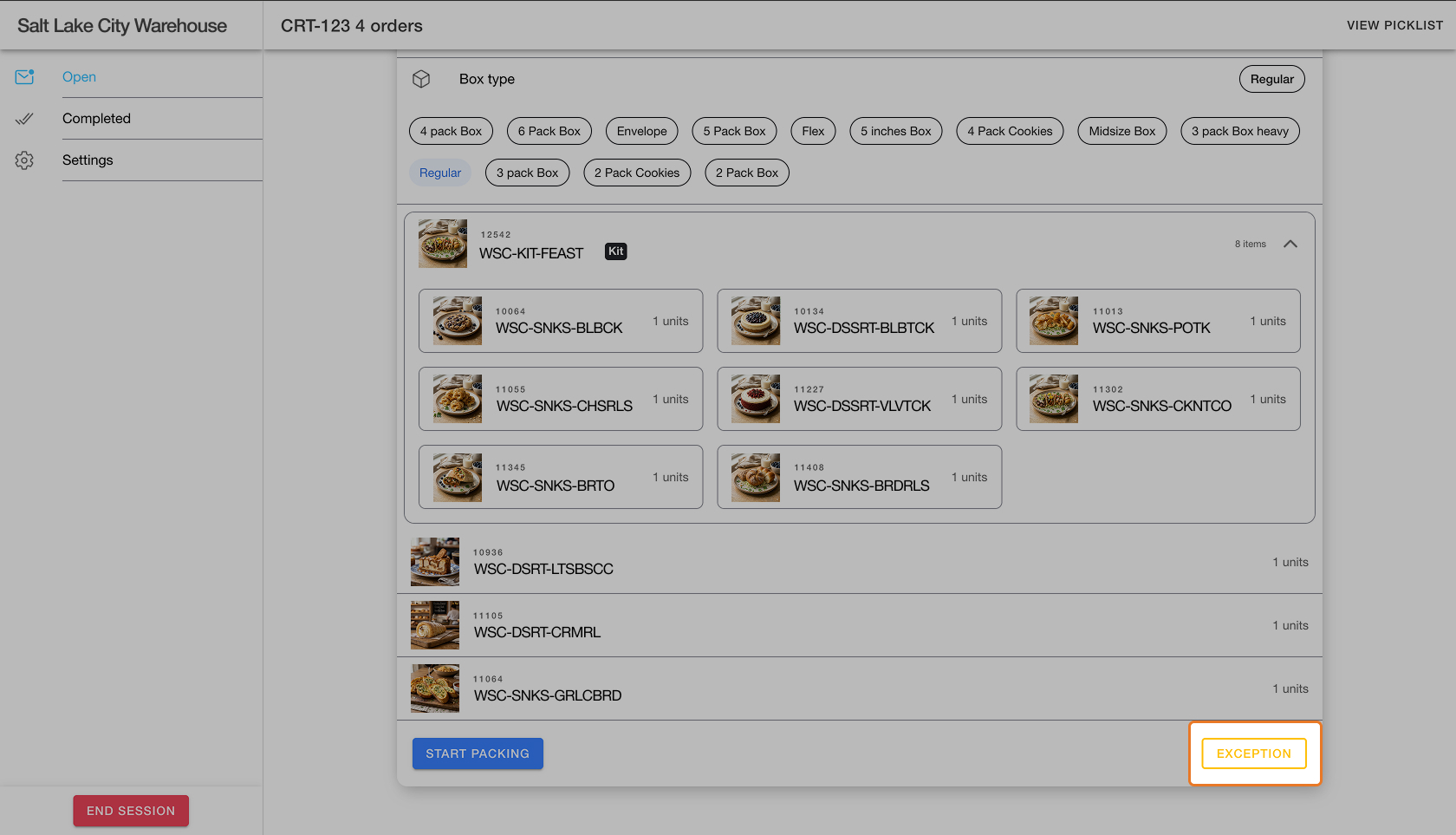Click the Box type cube icon

point(421,79)
